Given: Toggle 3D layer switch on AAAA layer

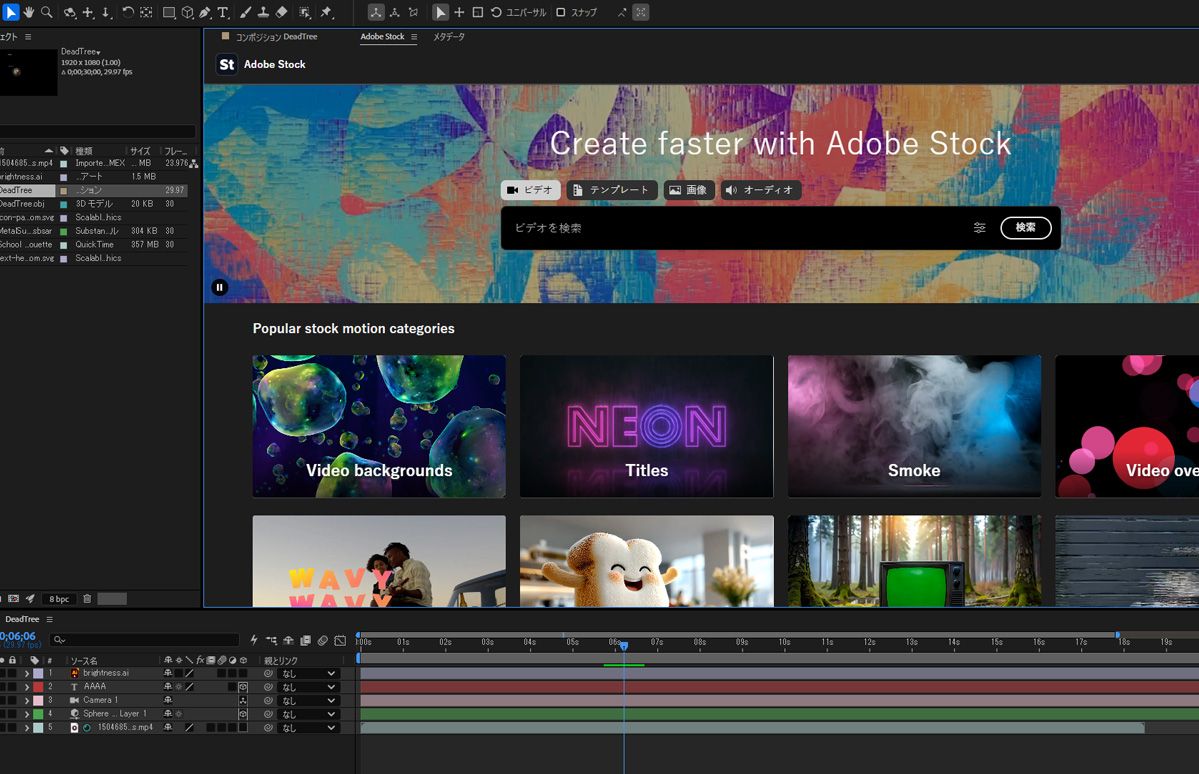Looking at the screenshot, I should (242, 687).
